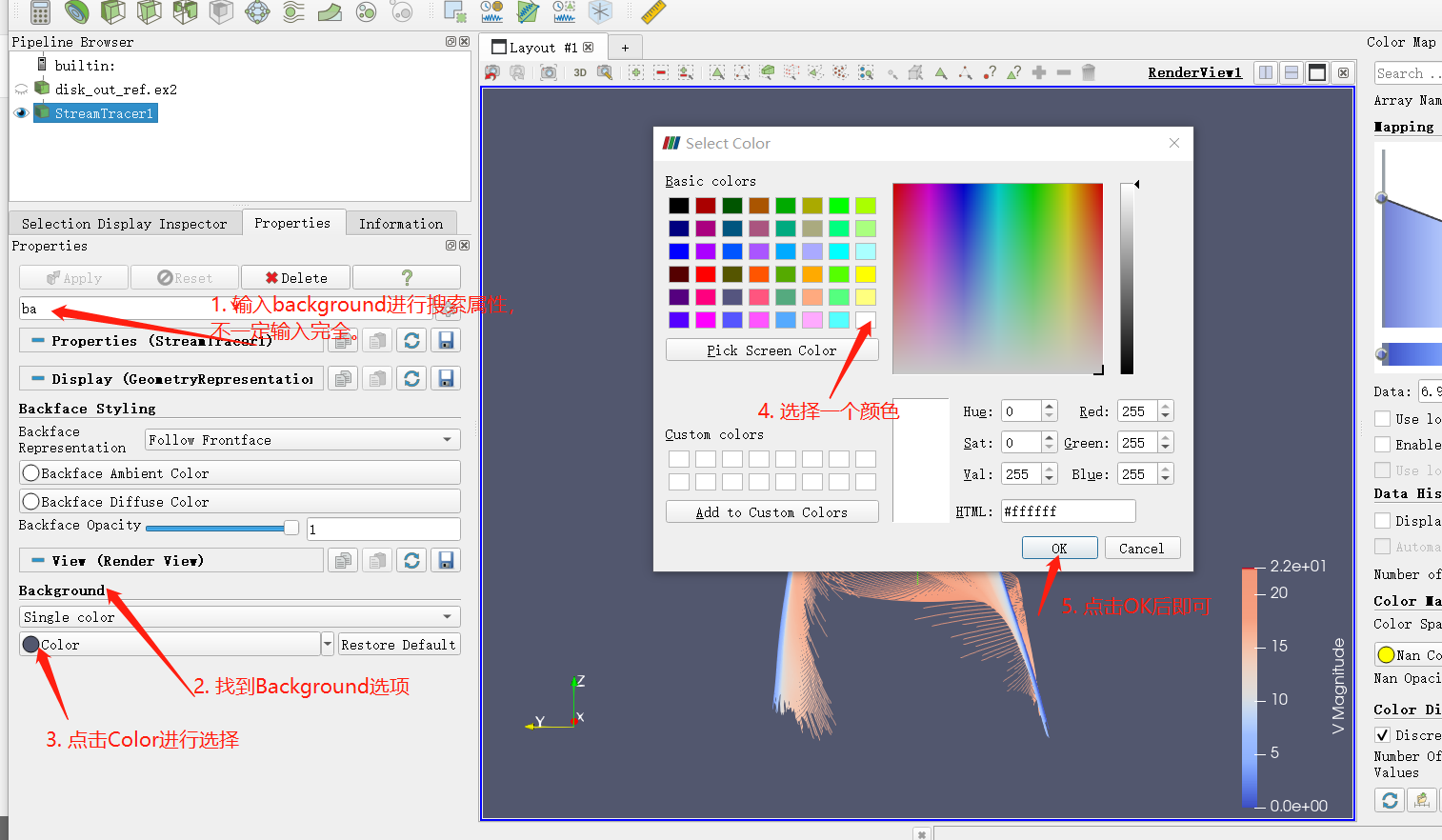The width and height of the screenshot is (1442, 840).
Task: Toggle visibility of StreamTracer1 in Pipeline Browser
Action: coord(21,112)
